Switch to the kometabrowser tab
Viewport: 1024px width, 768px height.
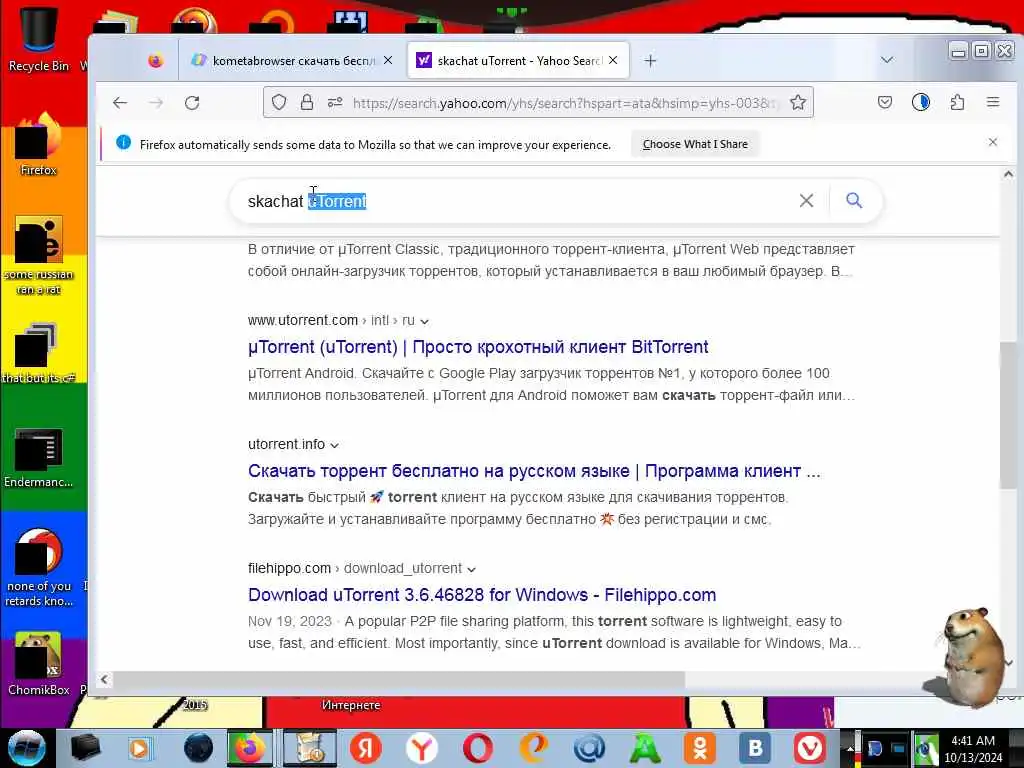(292, 60)
